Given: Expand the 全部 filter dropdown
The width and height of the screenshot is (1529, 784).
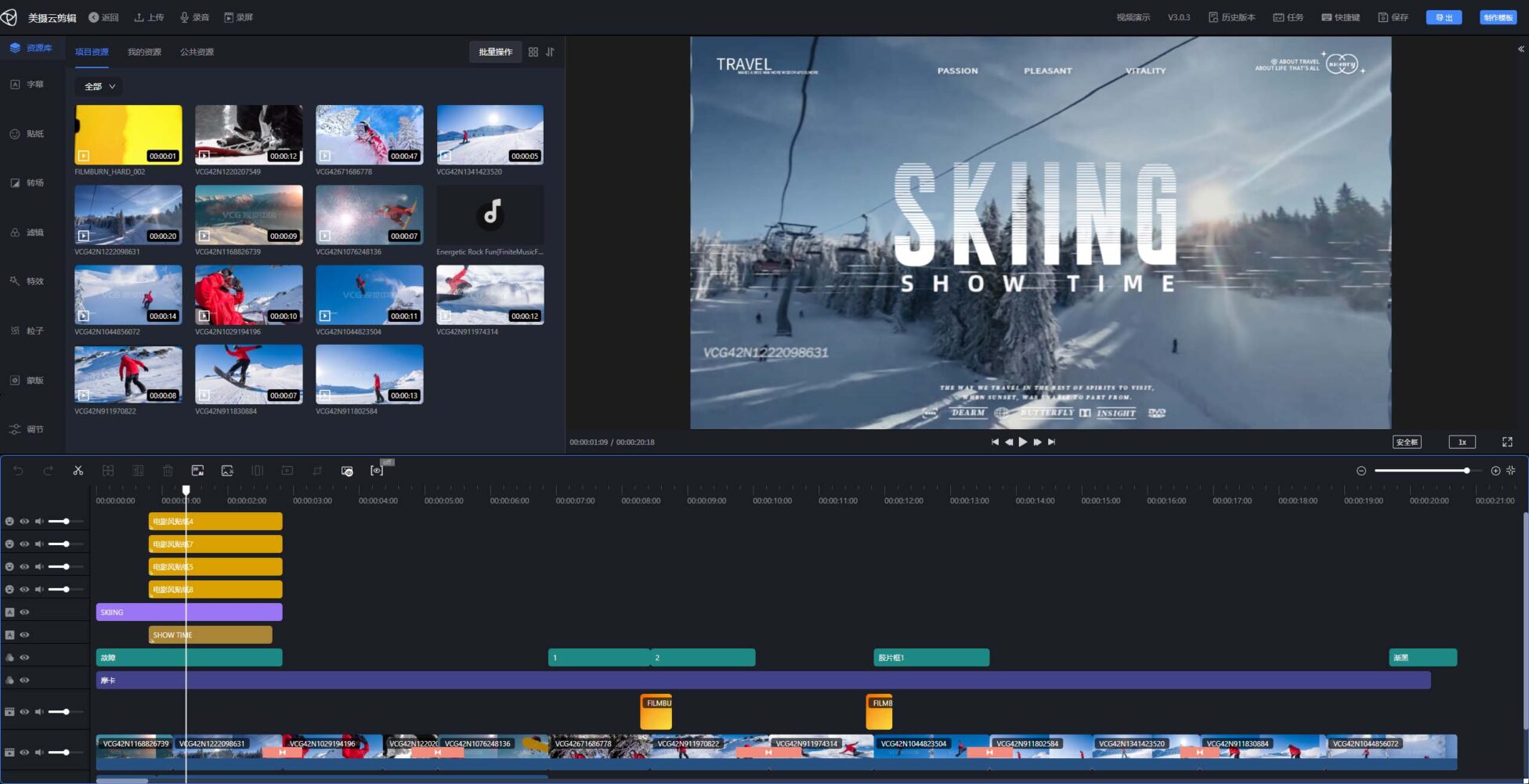Looking at the screenshot, I should (x=99, y=87).
